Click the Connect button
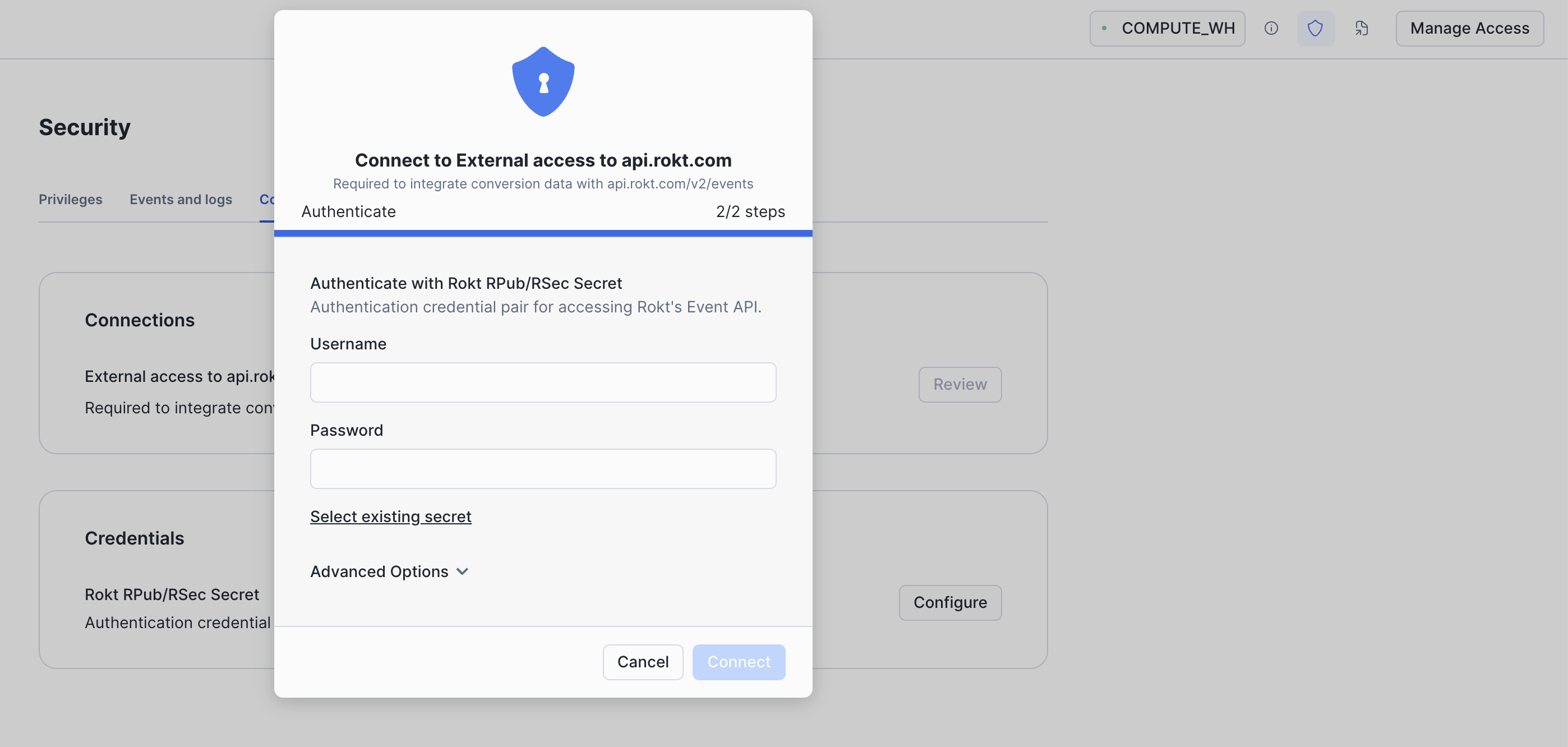Image resolution: width=1568 pixels, height=747 pixels. (739, 662)
